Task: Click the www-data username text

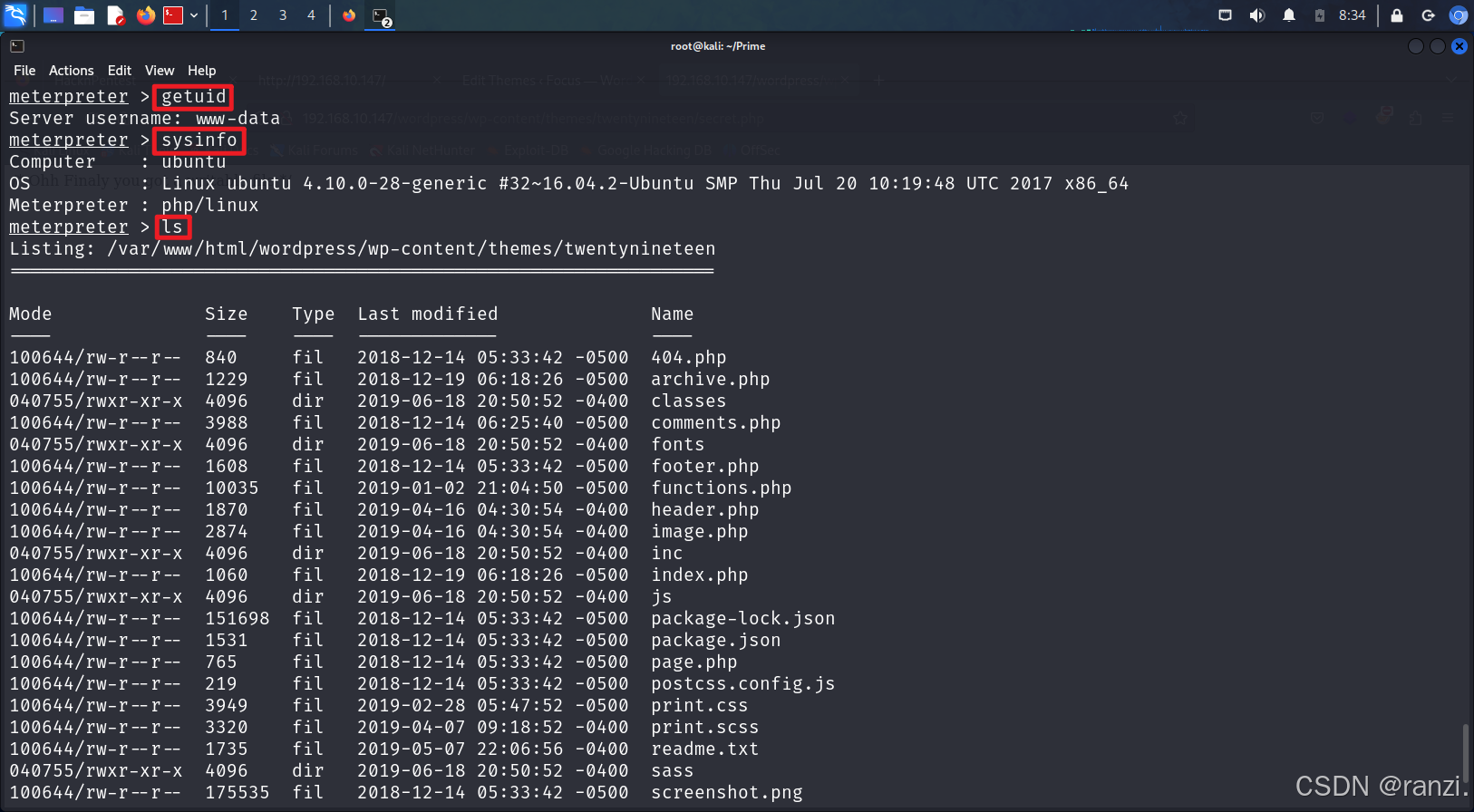Action: (x=238, y=119)
